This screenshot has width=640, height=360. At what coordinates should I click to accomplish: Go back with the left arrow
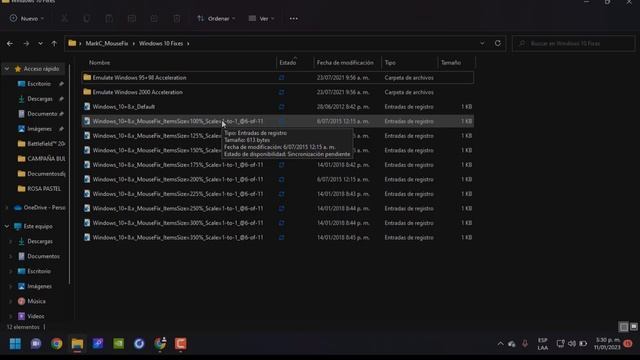coord(10,43)
